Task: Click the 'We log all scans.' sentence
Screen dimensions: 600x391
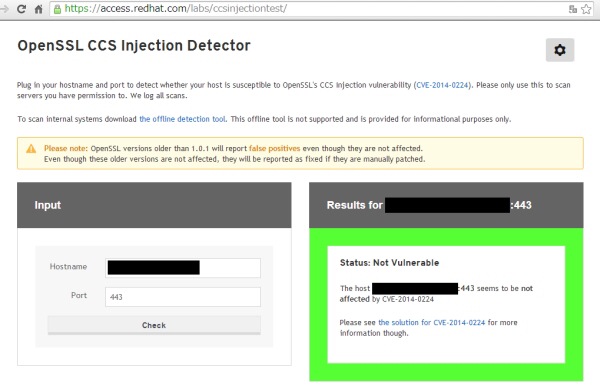Action: coord(158,96)
